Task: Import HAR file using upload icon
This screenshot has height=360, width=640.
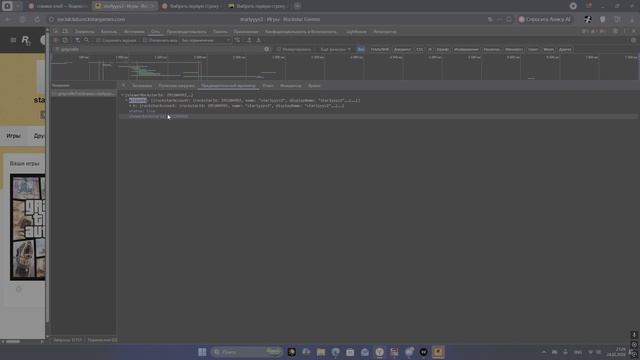Action: (249, 40)
